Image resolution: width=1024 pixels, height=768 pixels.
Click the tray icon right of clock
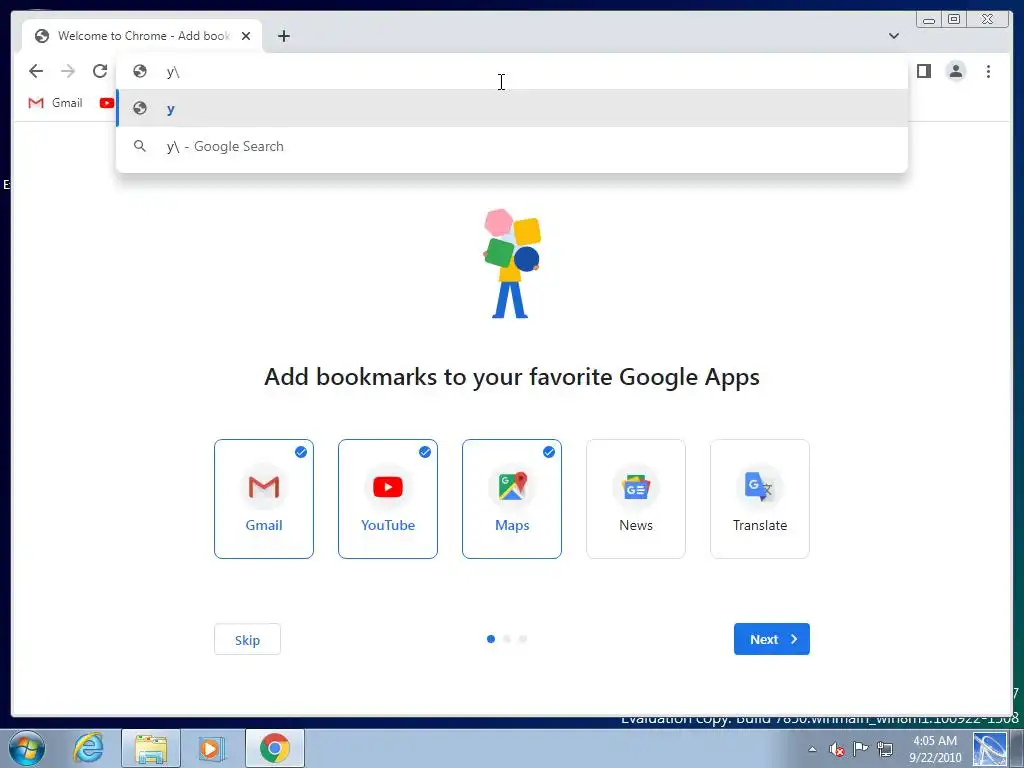990,749
